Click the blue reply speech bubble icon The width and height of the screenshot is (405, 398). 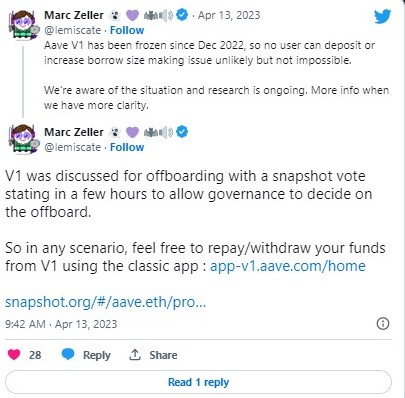click(x=68, y=354)
